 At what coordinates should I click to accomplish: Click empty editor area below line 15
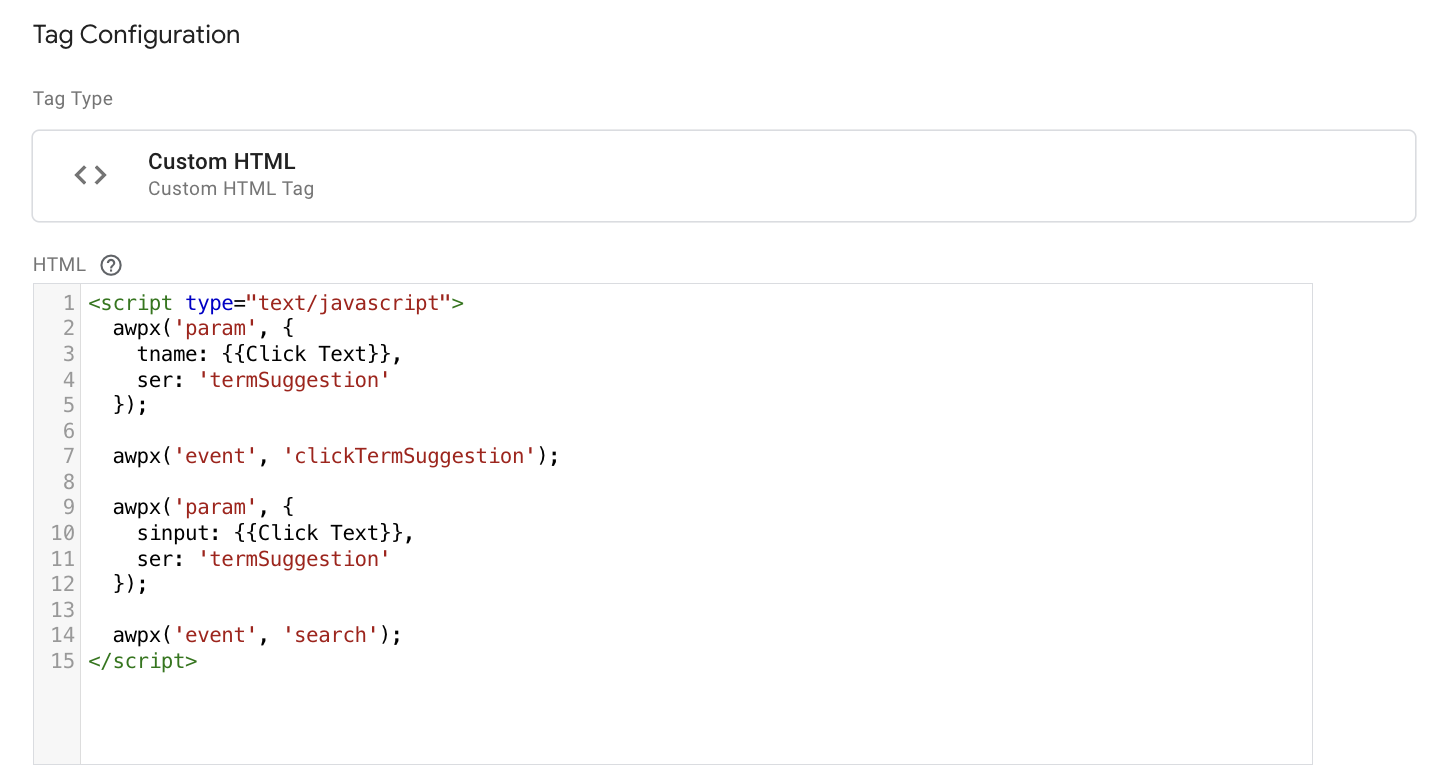pos(696,719)
